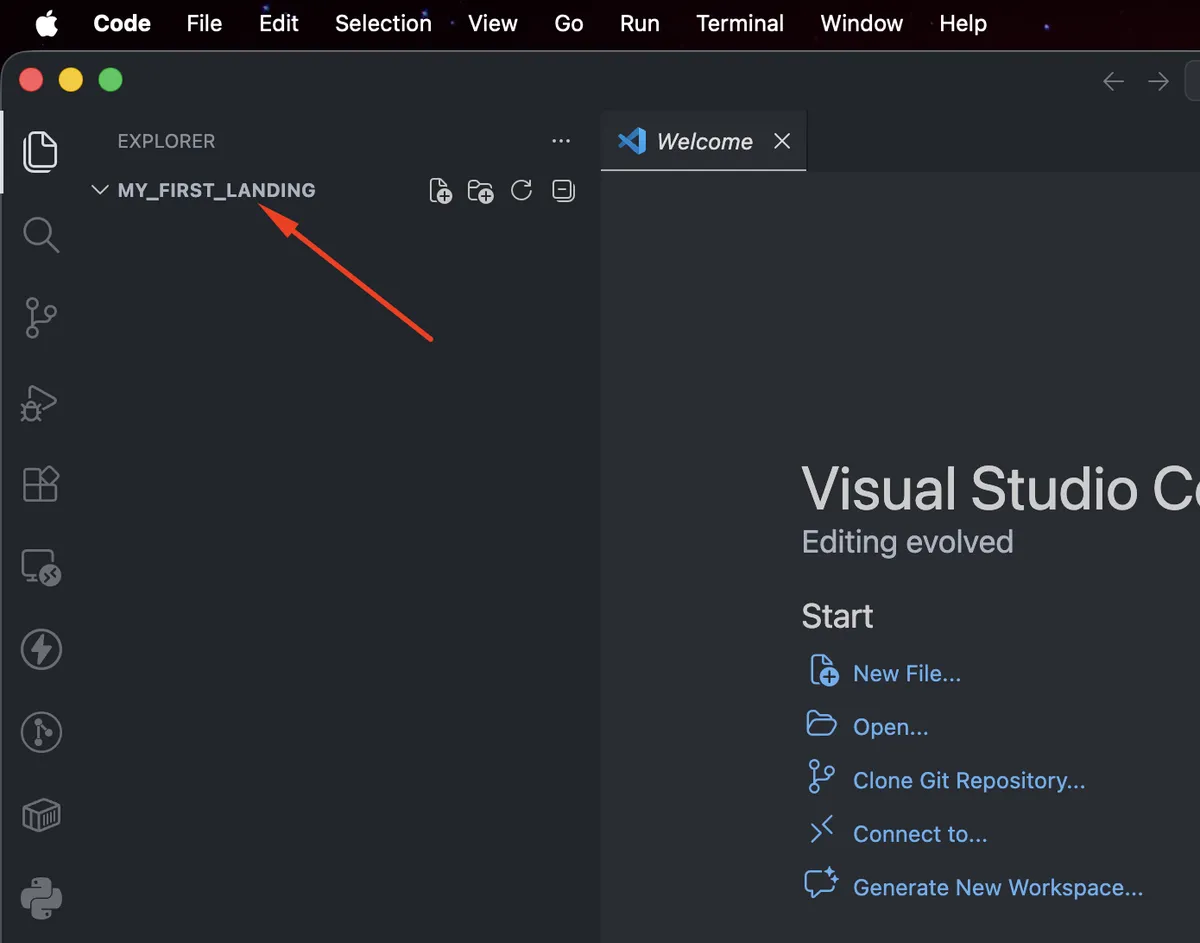Open Explorer views and more actions menu
Screen dimensions: 1200x943
[561, 141]
